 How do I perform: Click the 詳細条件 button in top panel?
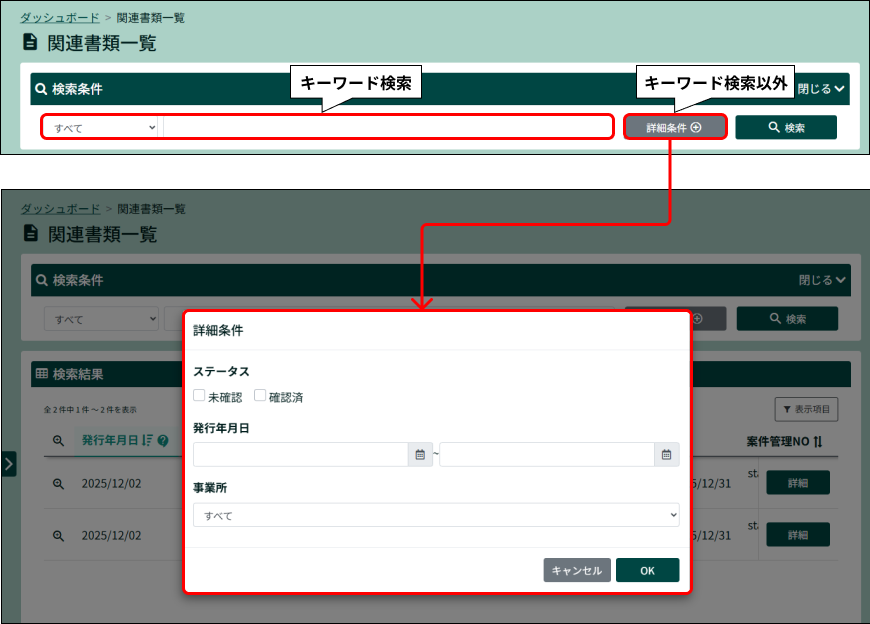tap(675, 128)
